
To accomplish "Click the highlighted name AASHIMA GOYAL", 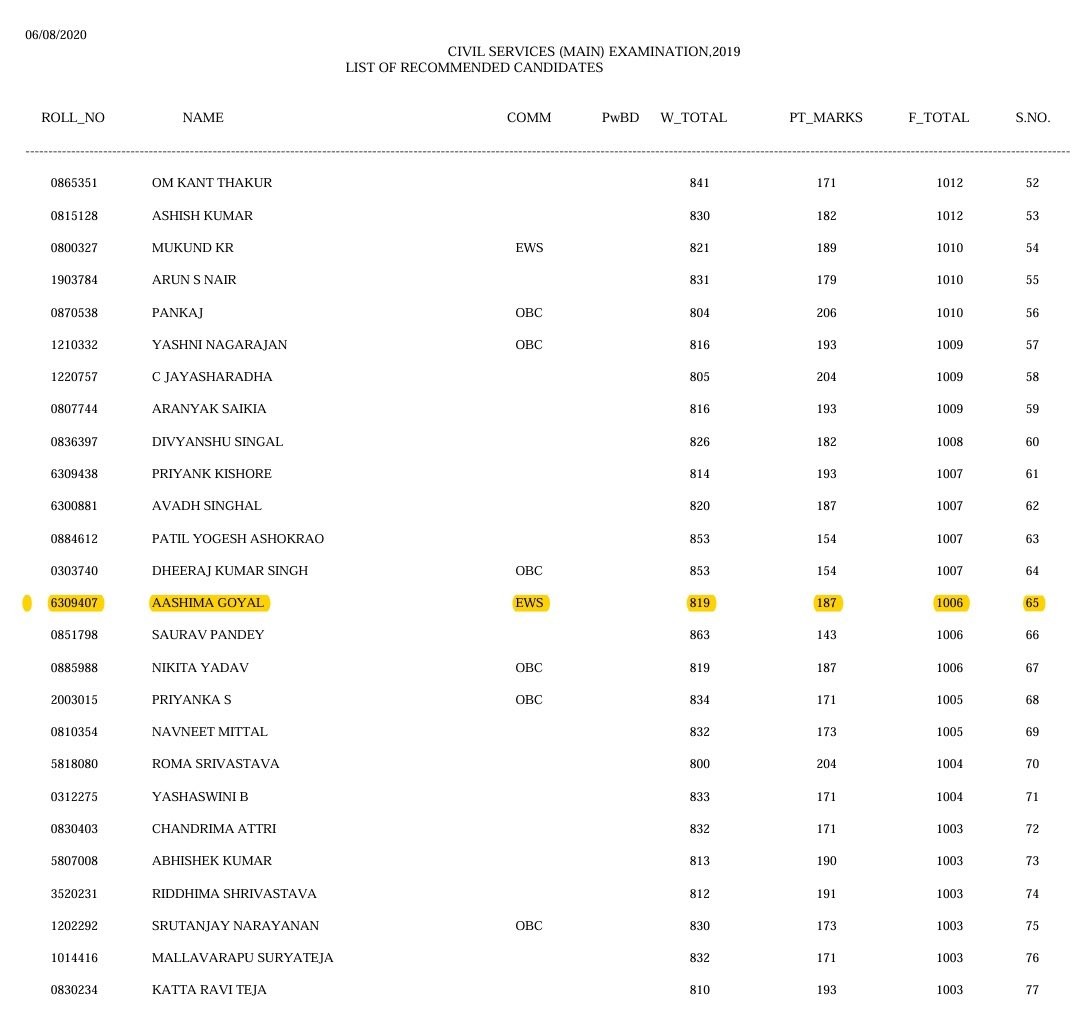I will 209,603.
